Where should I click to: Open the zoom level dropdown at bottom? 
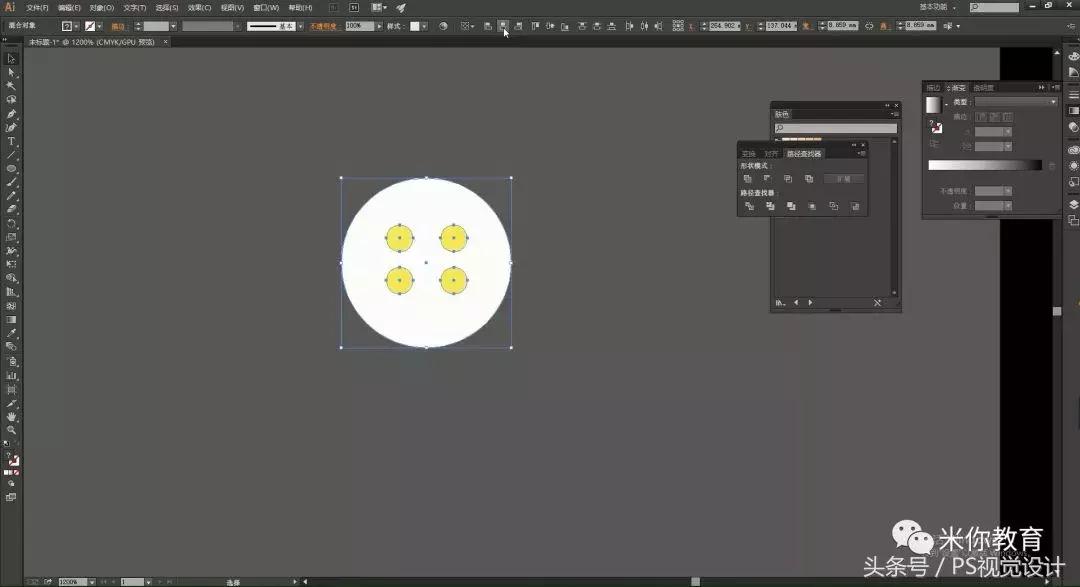point(93,581)
